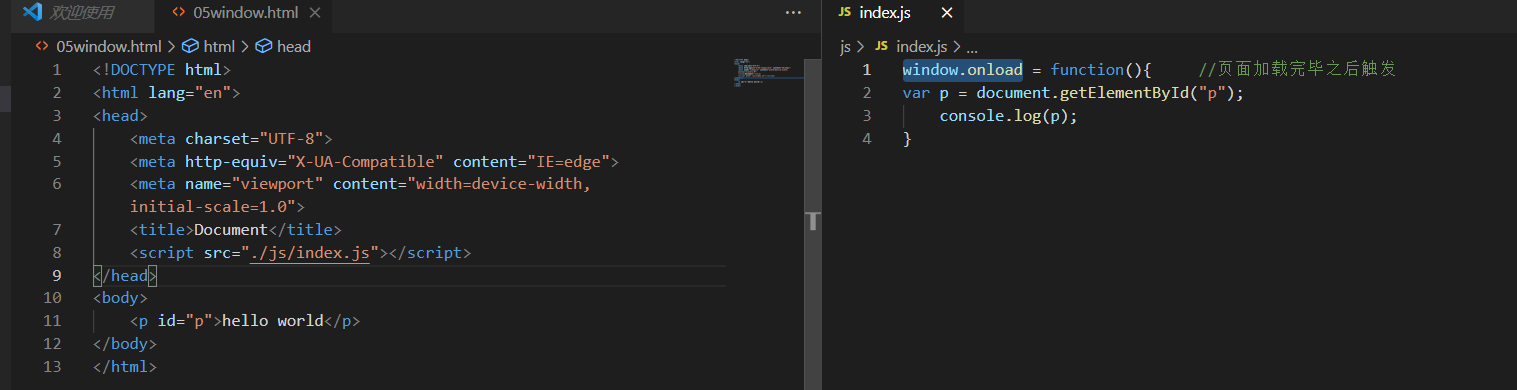Image resolution: width=1517 pixels, height=390 pixels.
Task: Click the JS icon on index.js tab
Action: click(x=844, y=13)
